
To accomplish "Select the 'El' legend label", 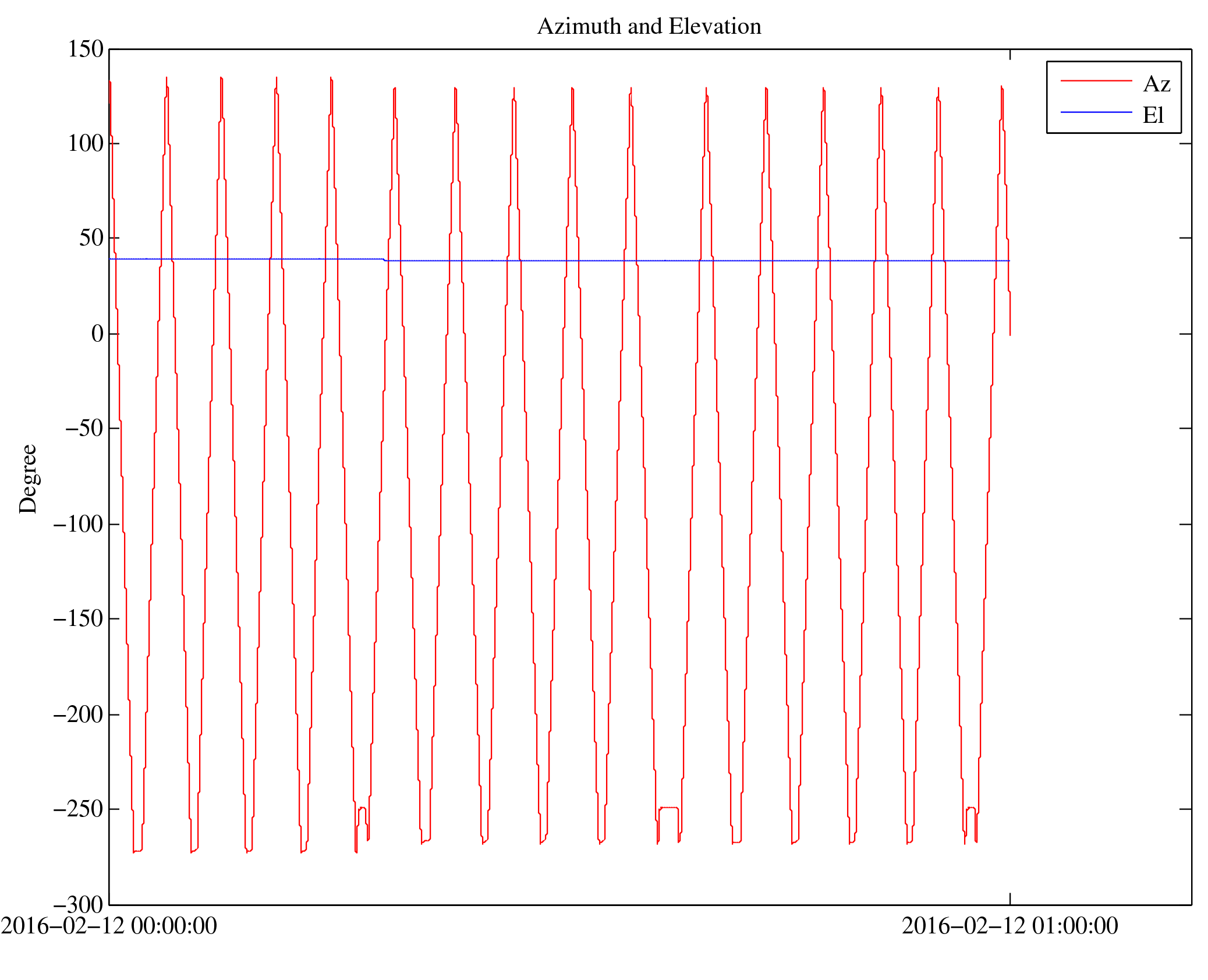I will tap(1153, 115).
